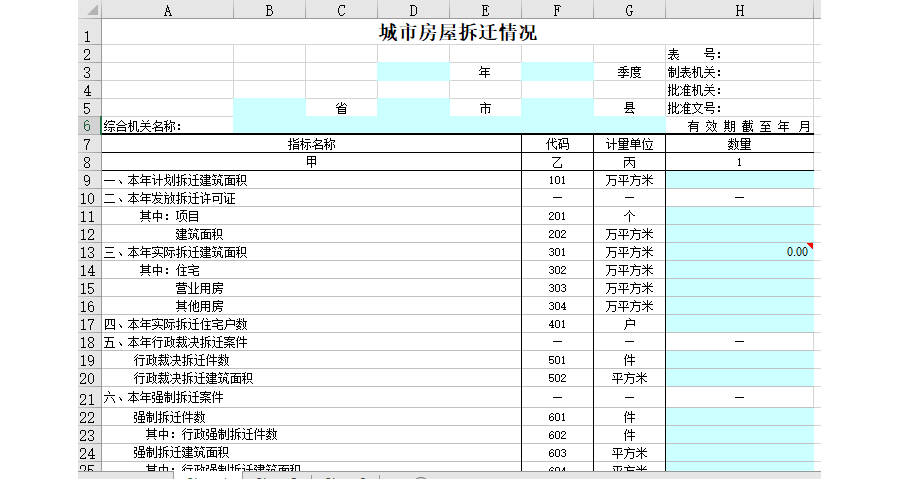Click the 计量单位 header cell
This screenshot has width=900, height=479.
[629, 144]
